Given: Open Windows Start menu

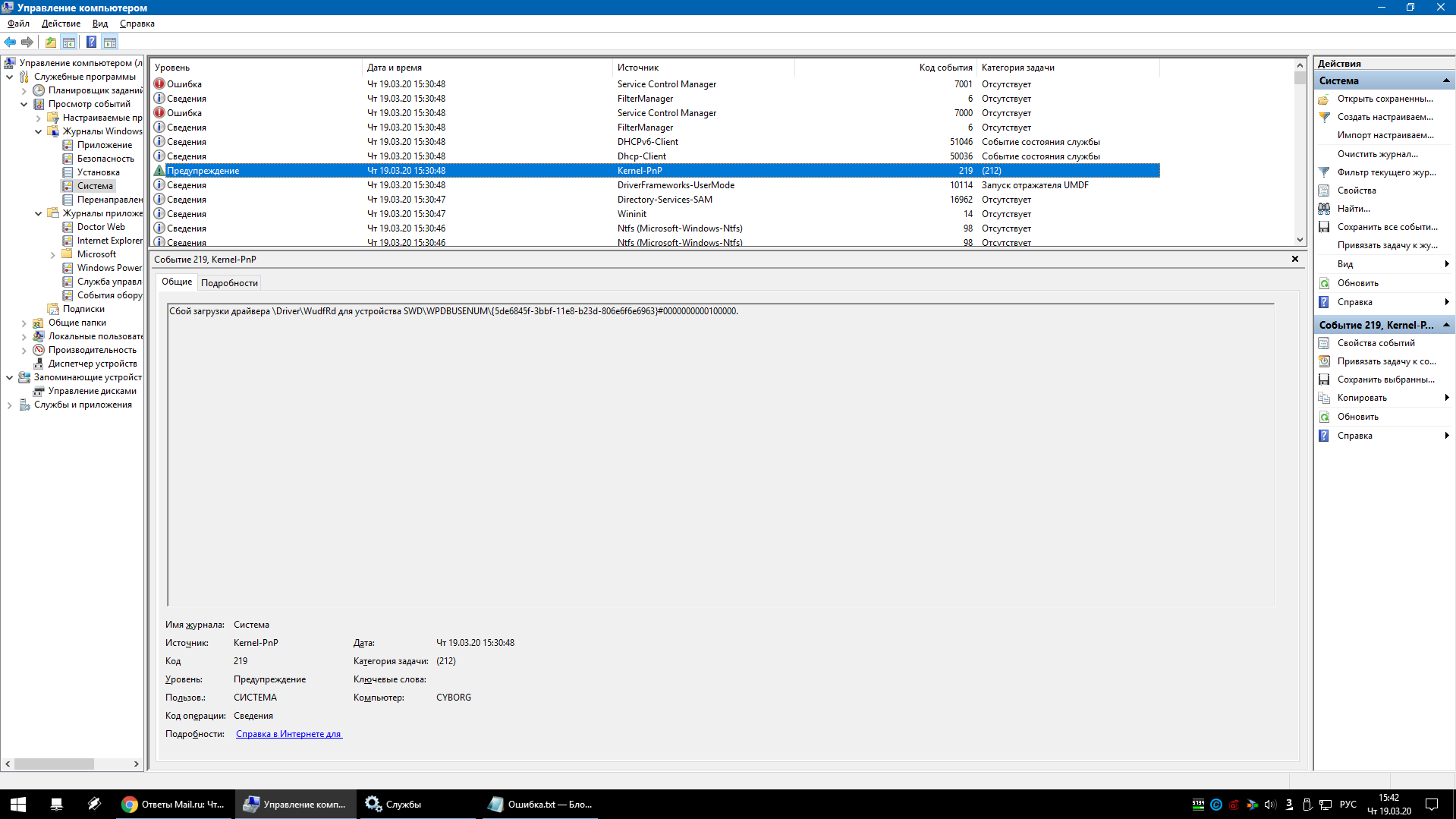Looking at the screenshot, I should pyautogui.click(x=18, y=805).
